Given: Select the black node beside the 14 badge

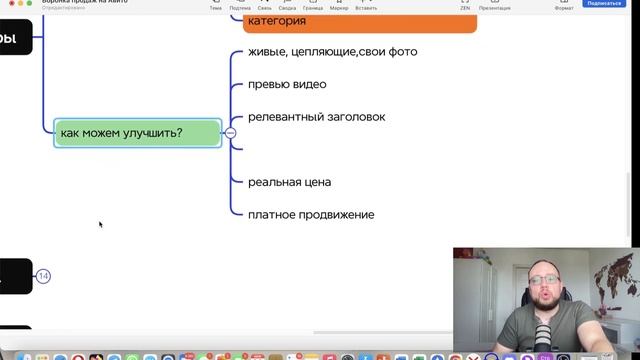Looking at the screenshot, I should 16,276.
